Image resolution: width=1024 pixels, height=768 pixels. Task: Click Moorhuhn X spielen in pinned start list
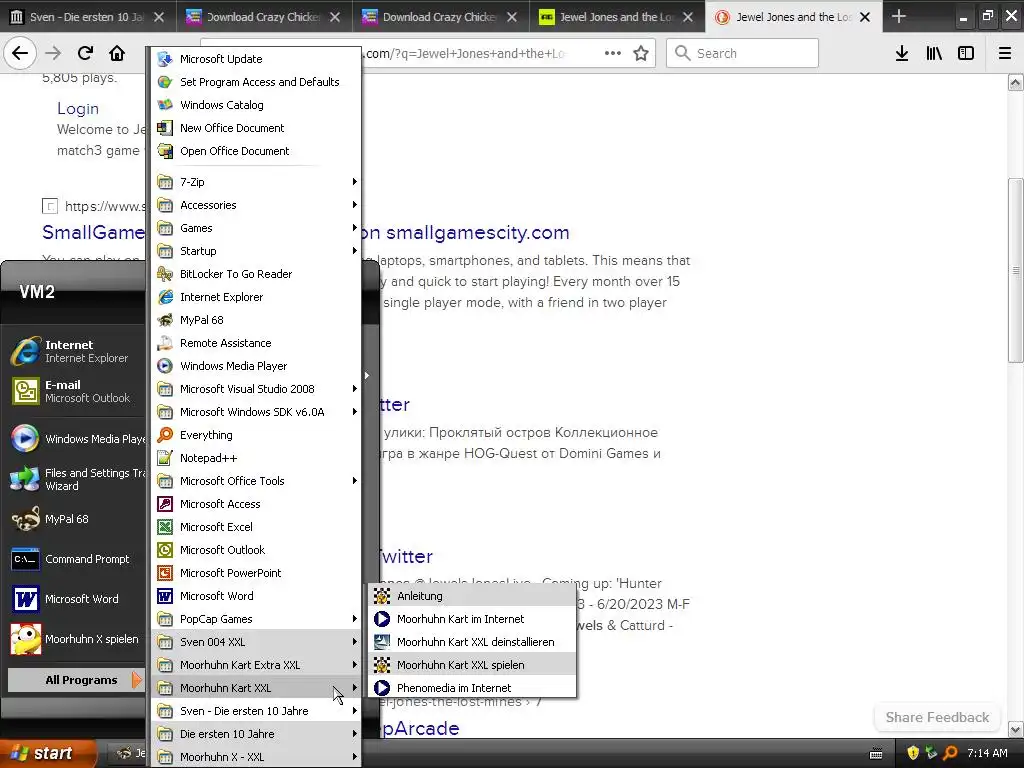[76, 639]
